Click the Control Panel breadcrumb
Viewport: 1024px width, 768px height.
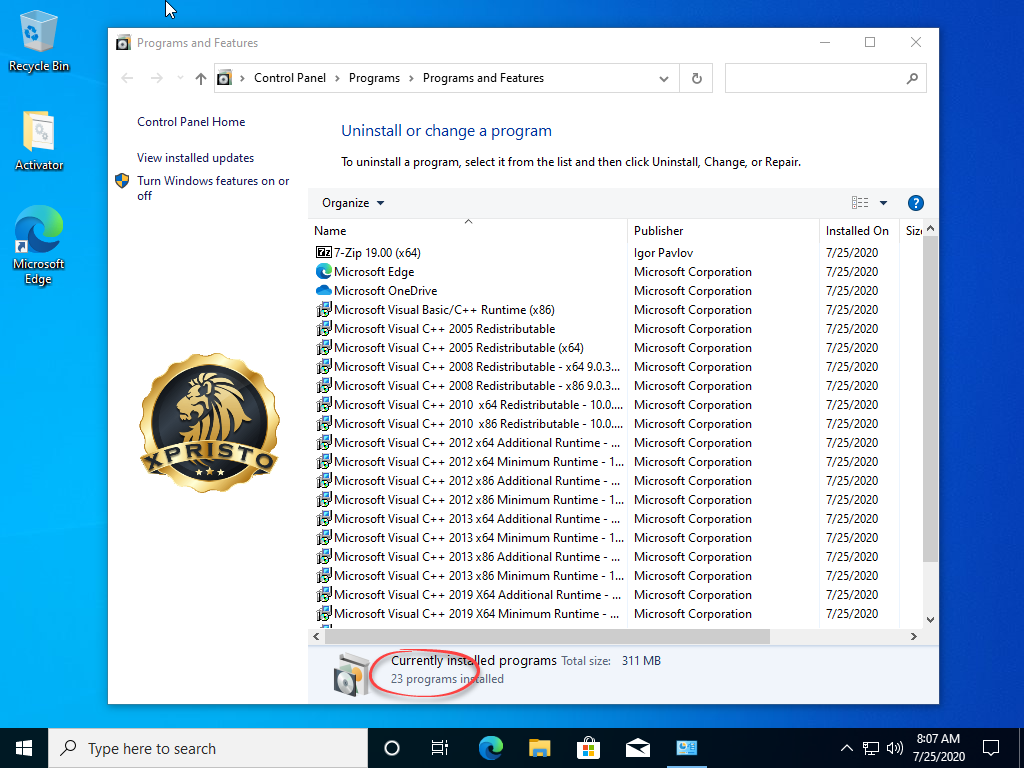coord(290,78)
